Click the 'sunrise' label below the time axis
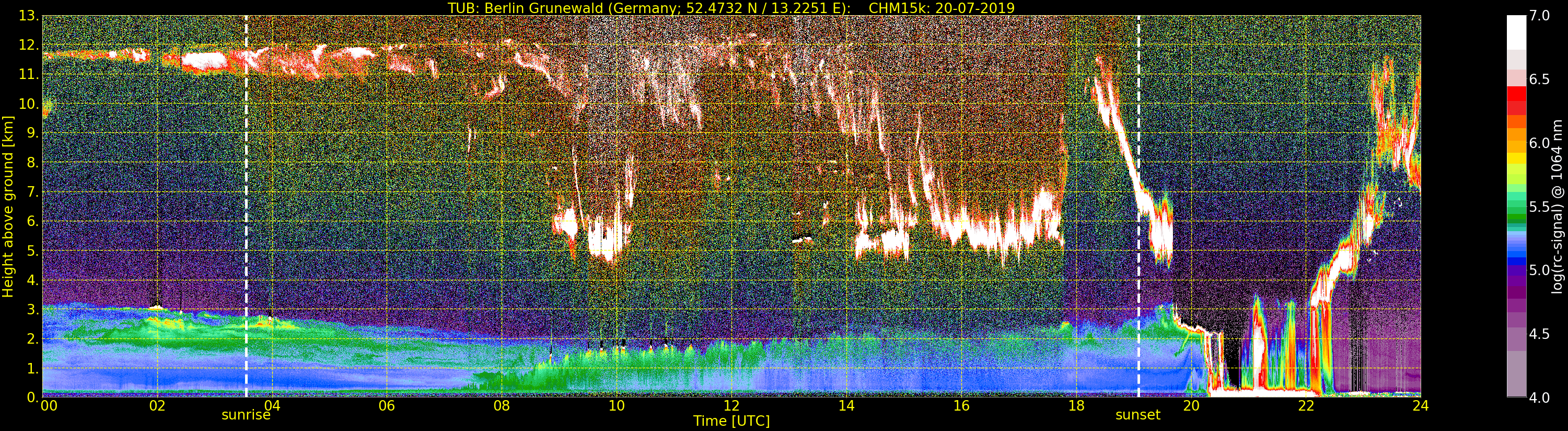Image resolution: width=1568 pixels, height=431 pixels. point(246,415)
